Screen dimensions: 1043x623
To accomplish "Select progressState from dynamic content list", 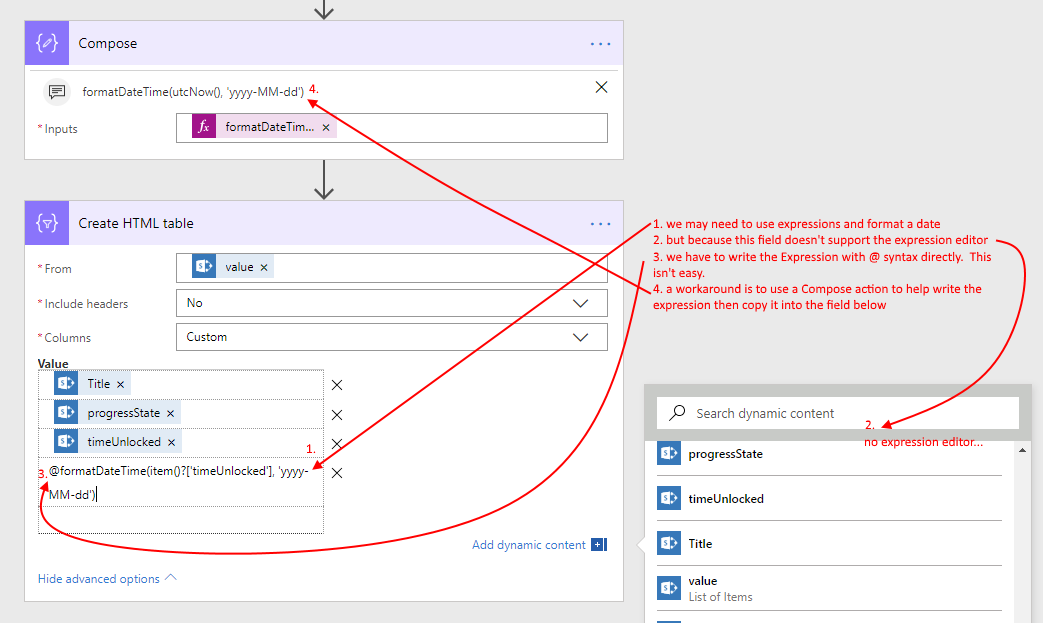I will [x=725, y=454].
